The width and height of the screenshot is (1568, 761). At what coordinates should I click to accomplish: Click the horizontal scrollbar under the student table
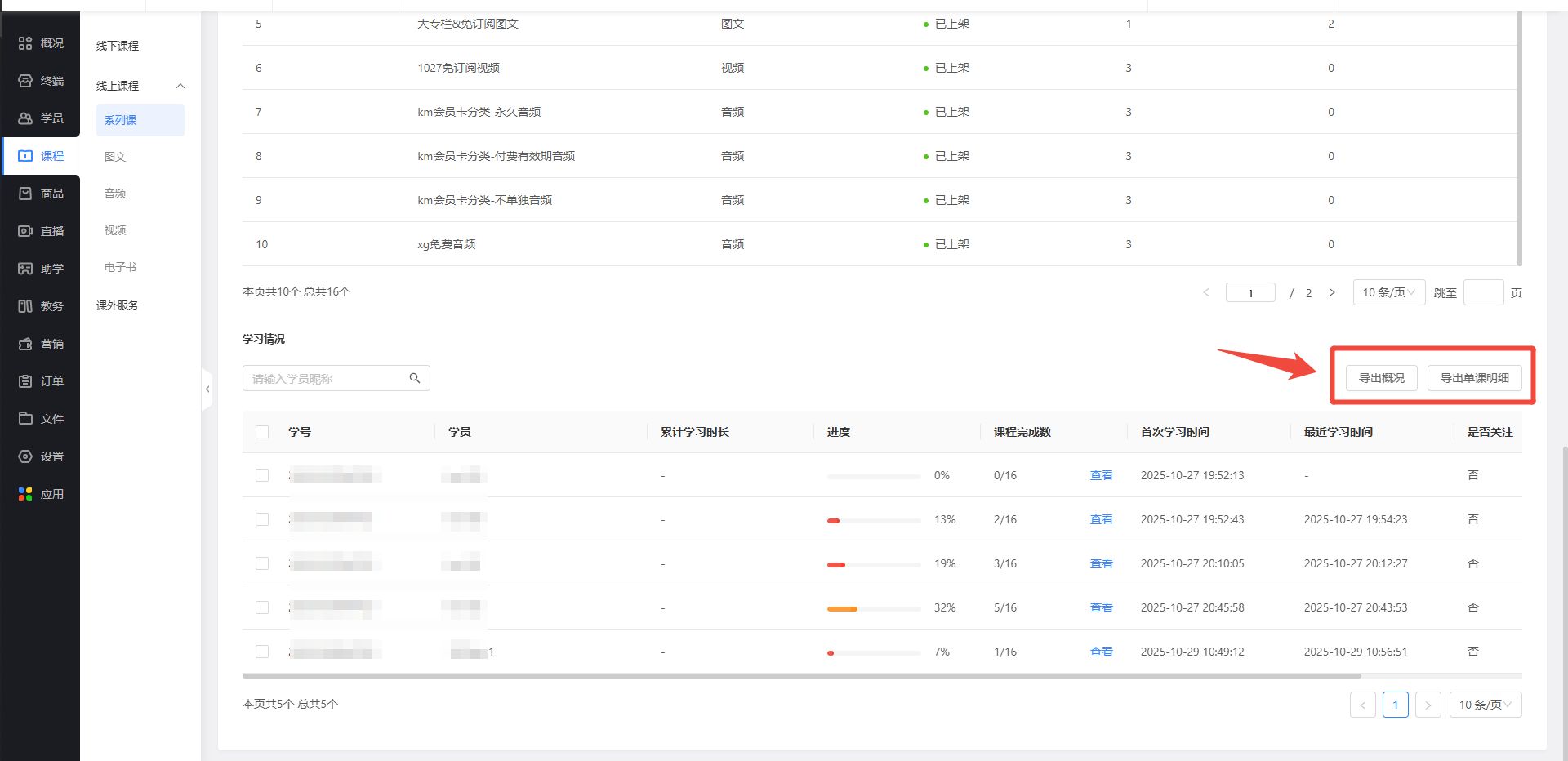point(800,676)
